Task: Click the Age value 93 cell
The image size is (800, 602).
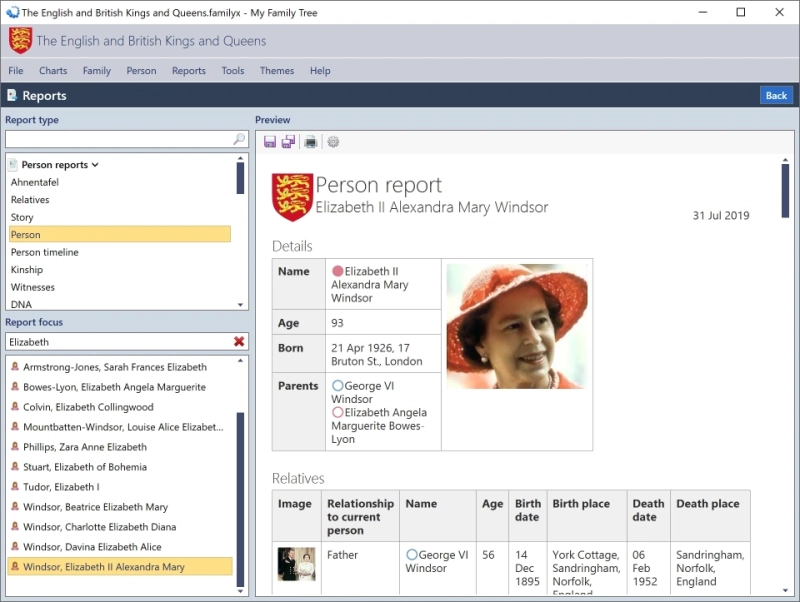Action: (383, 322)
